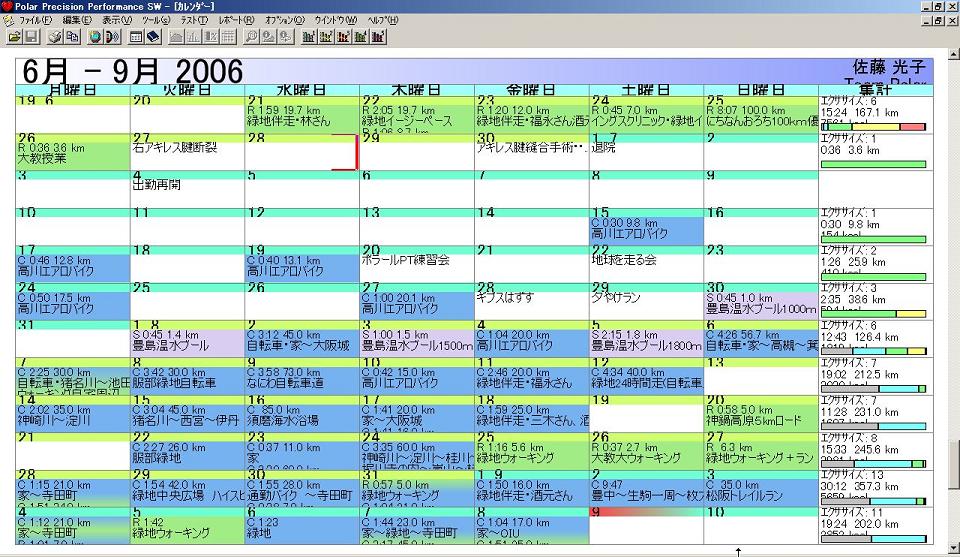Open report chart number 2 icon
960x557 pixels.
326,37
